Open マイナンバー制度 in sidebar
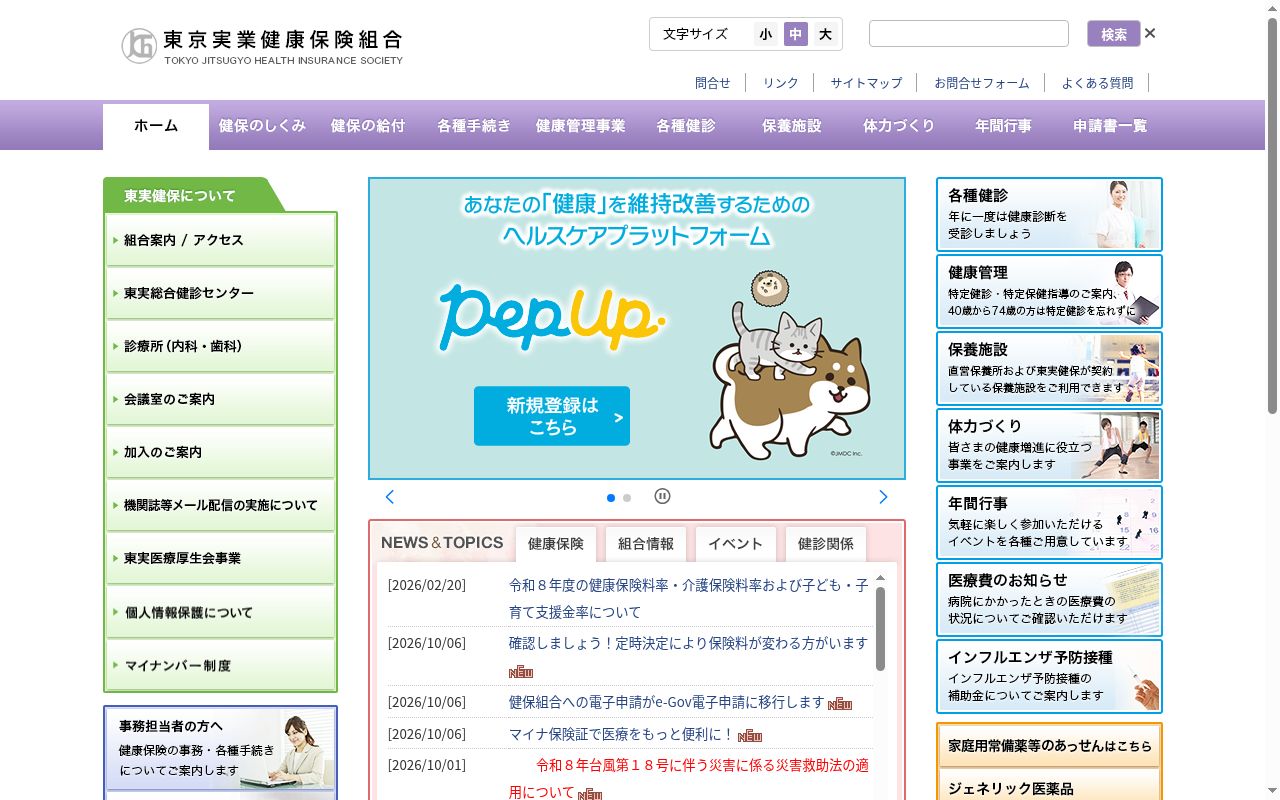This screenshot has width=1280, height=800. coord(220,665)
